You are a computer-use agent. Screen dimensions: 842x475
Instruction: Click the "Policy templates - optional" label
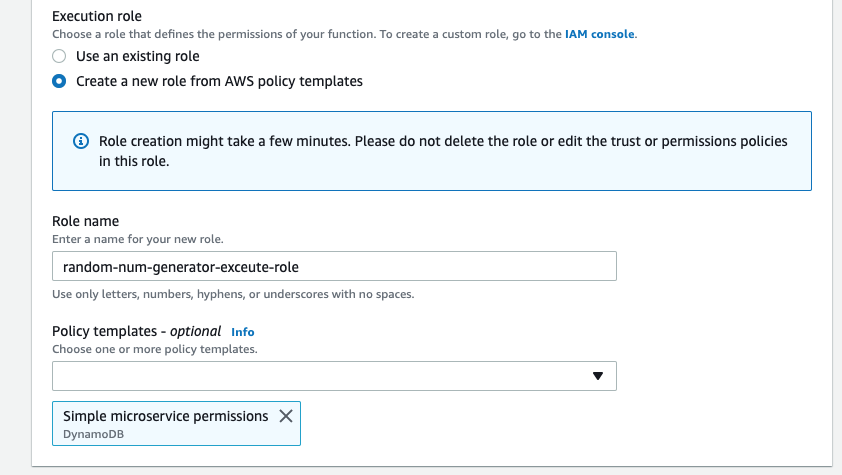click(x=137, y=331)
